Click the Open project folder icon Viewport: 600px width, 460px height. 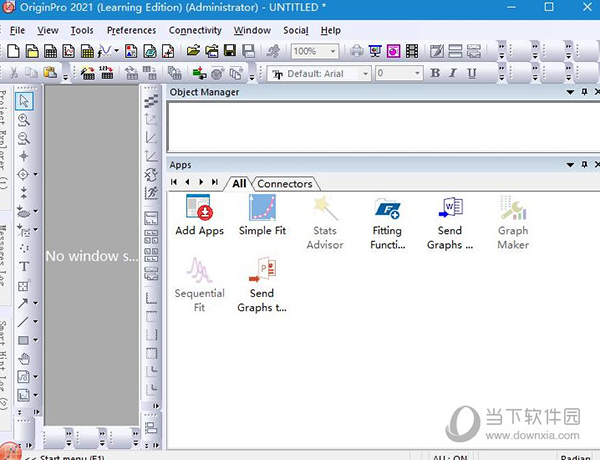pyautogui.click(x=193, y=51)
